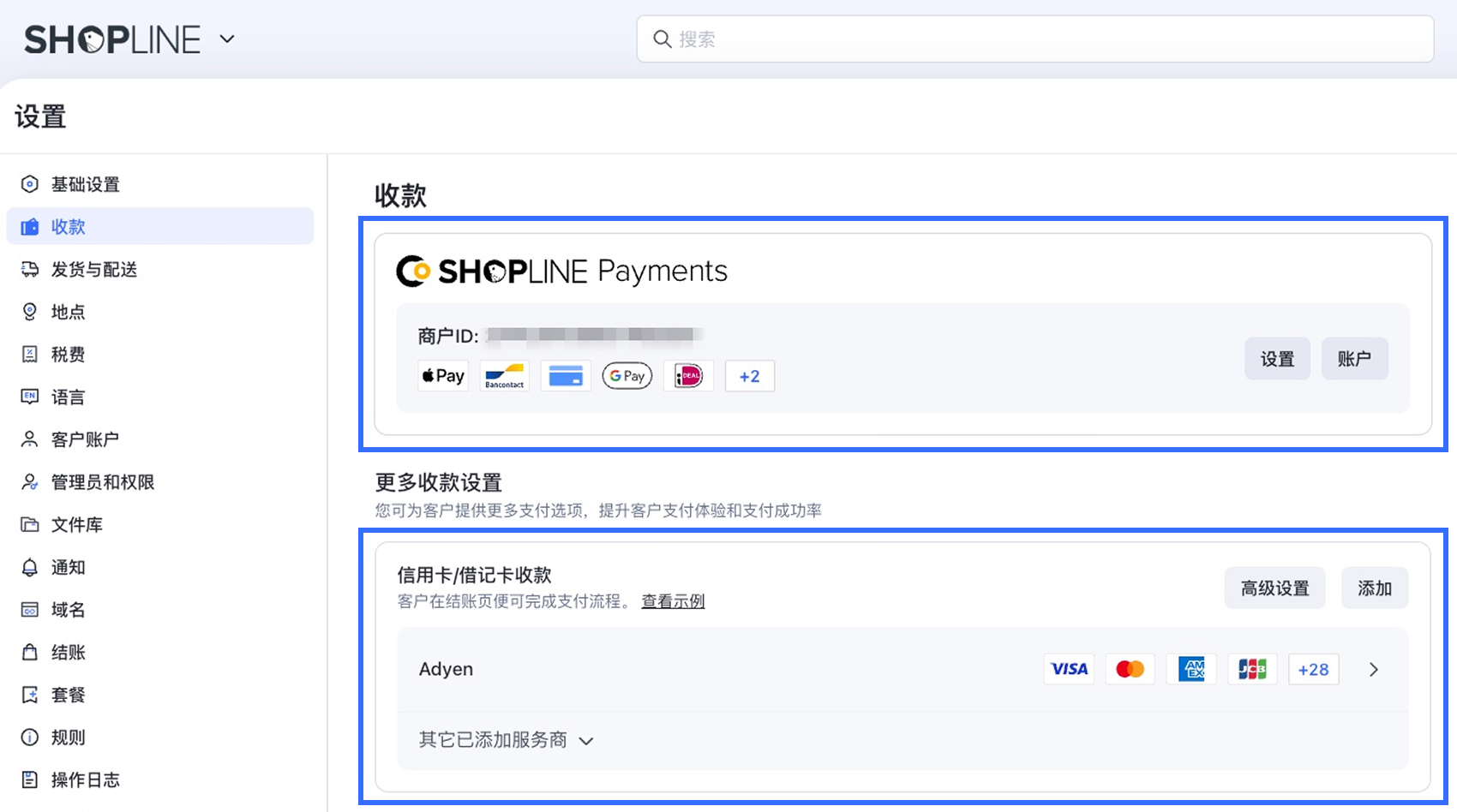The height and width of the screenshot is (812, 1457).
Task: Click the 结账 shopping bag icon
Action: coord(30,652)
